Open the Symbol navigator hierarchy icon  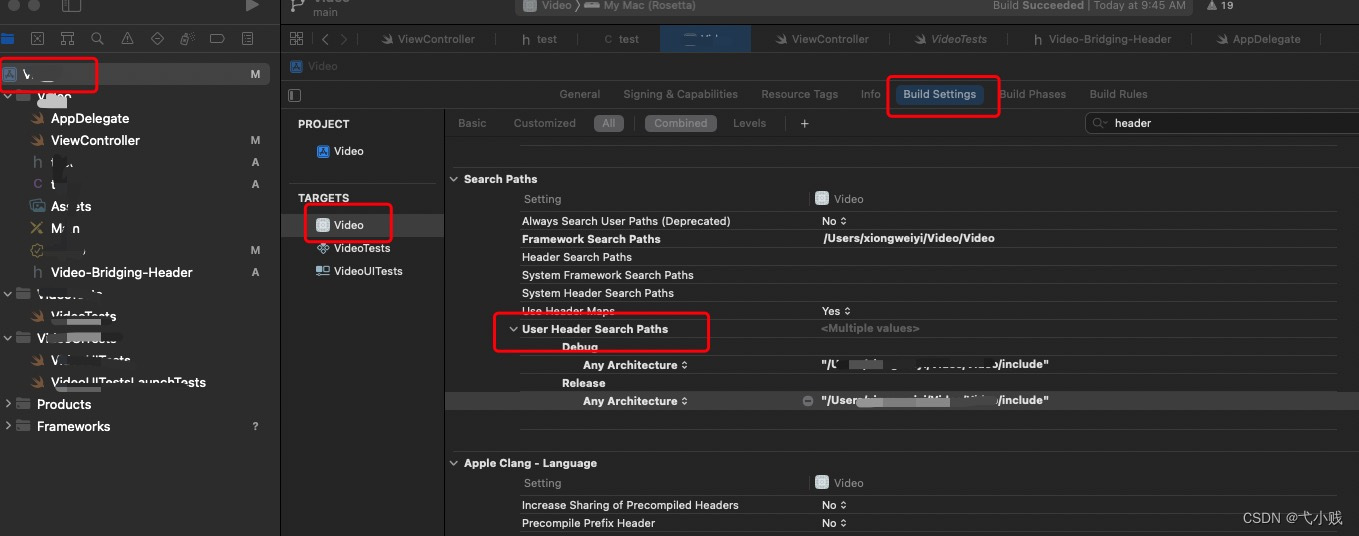click(x=67, y=39)
